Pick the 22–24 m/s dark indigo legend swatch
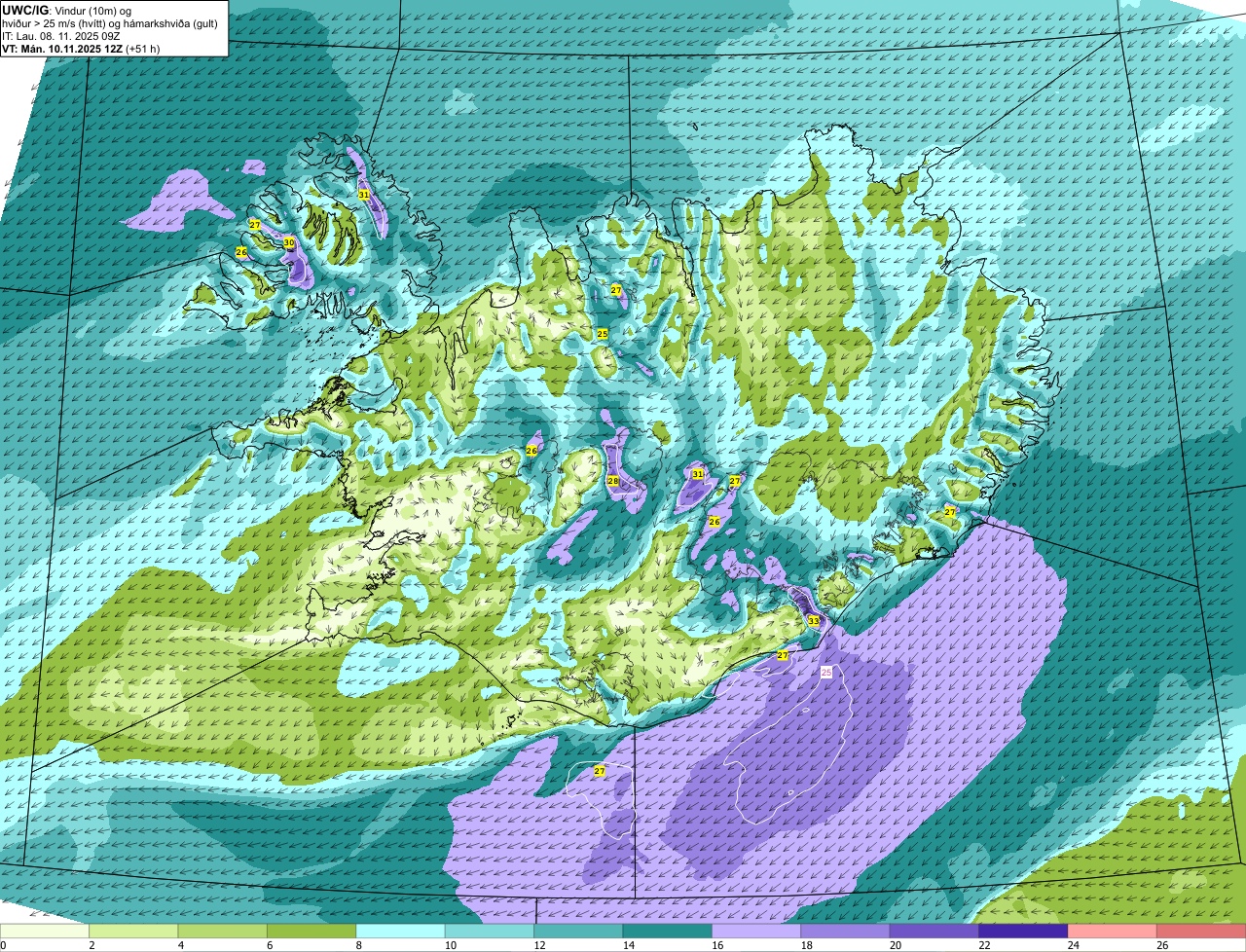Screen dimensions: 1246x952 click(x=1023, y=932)
